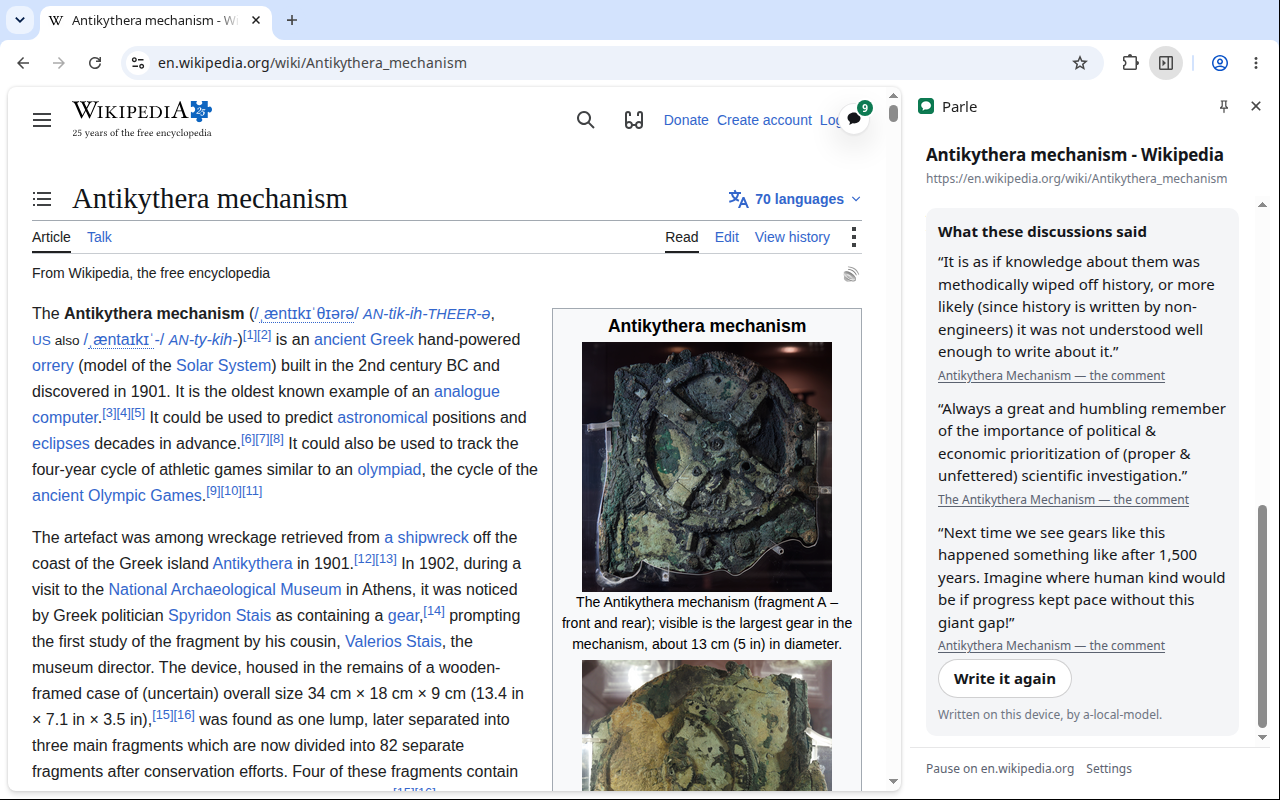Go back to previous page
1280x800 pixels.
(23, 63)
